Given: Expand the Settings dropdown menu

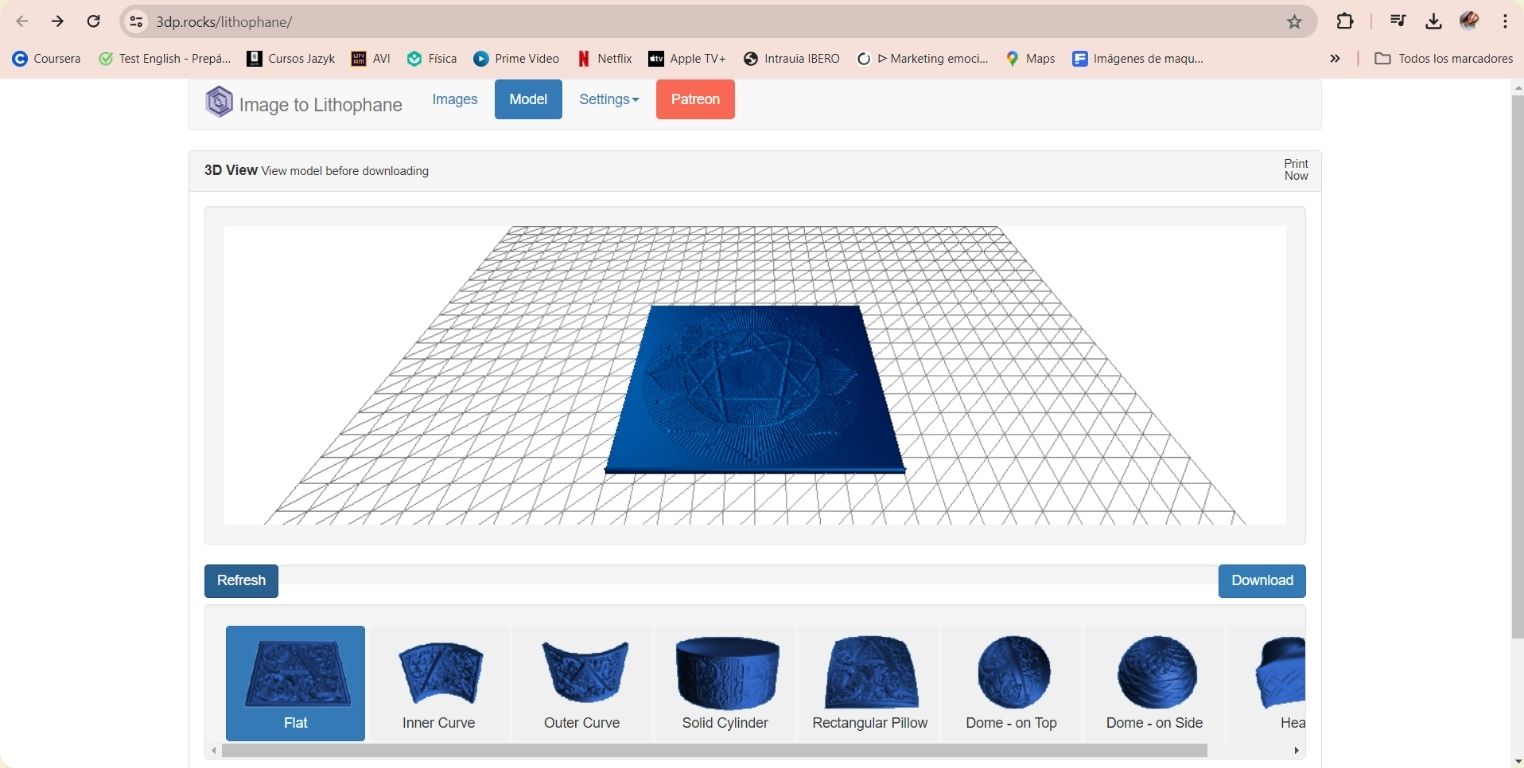Looking at the screenshot, I should point(609,99).
